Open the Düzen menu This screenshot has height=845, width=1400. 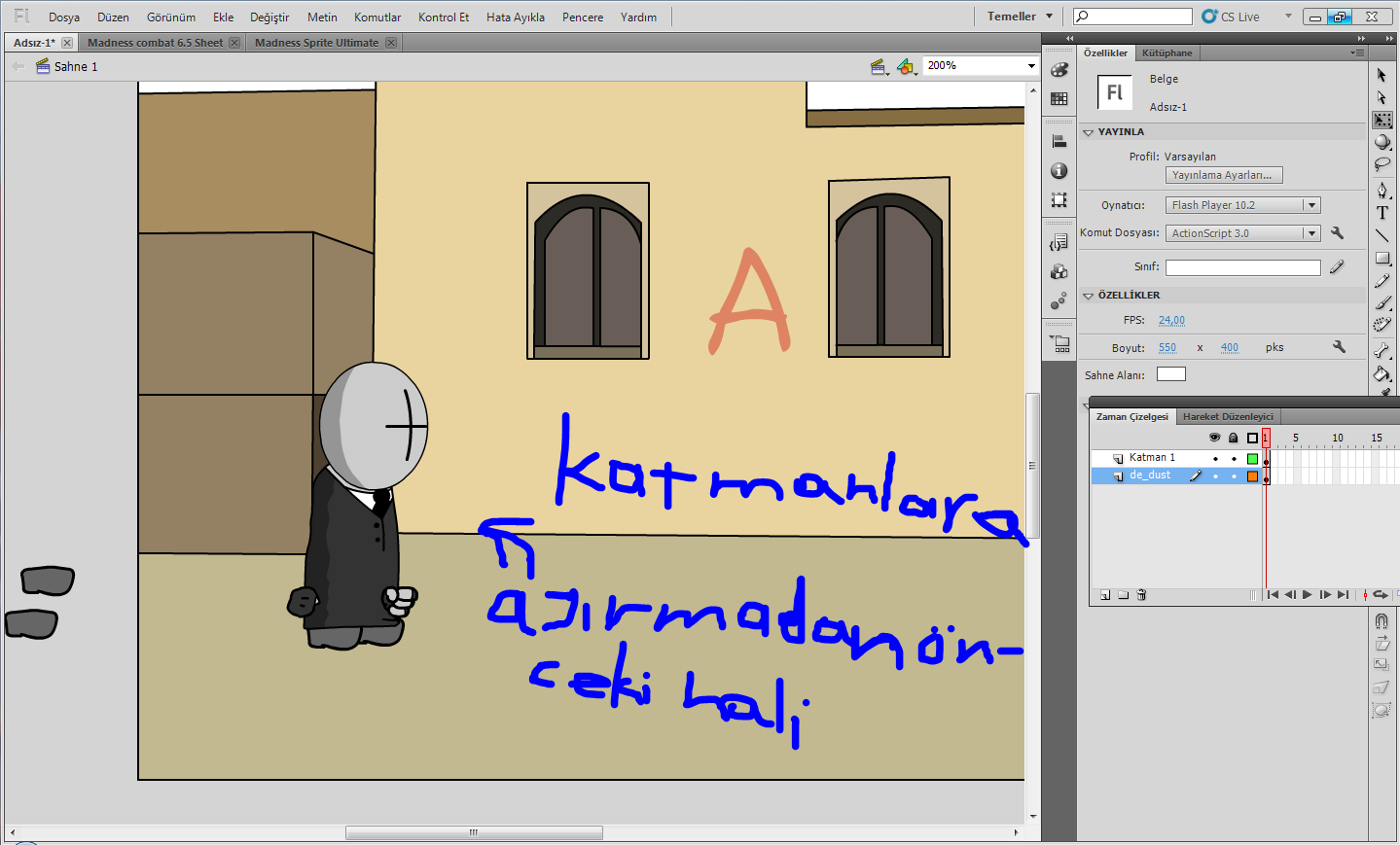click(x=113, y=17)
